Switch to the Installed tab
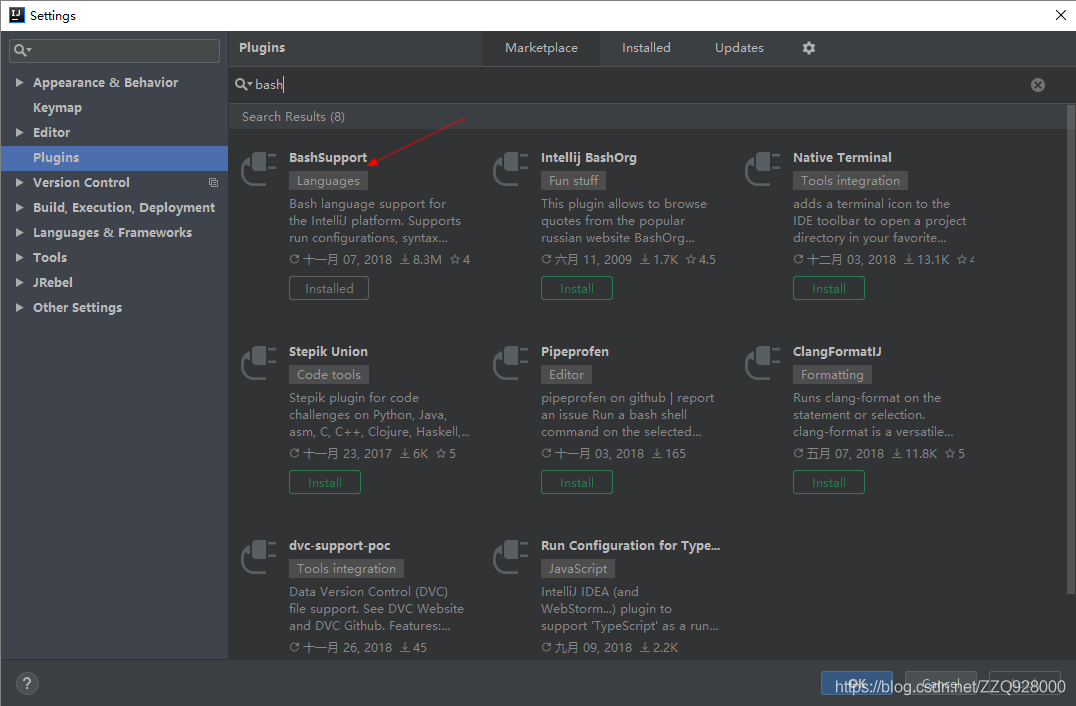The image size is (1076, 706). (x=646, y=48)
